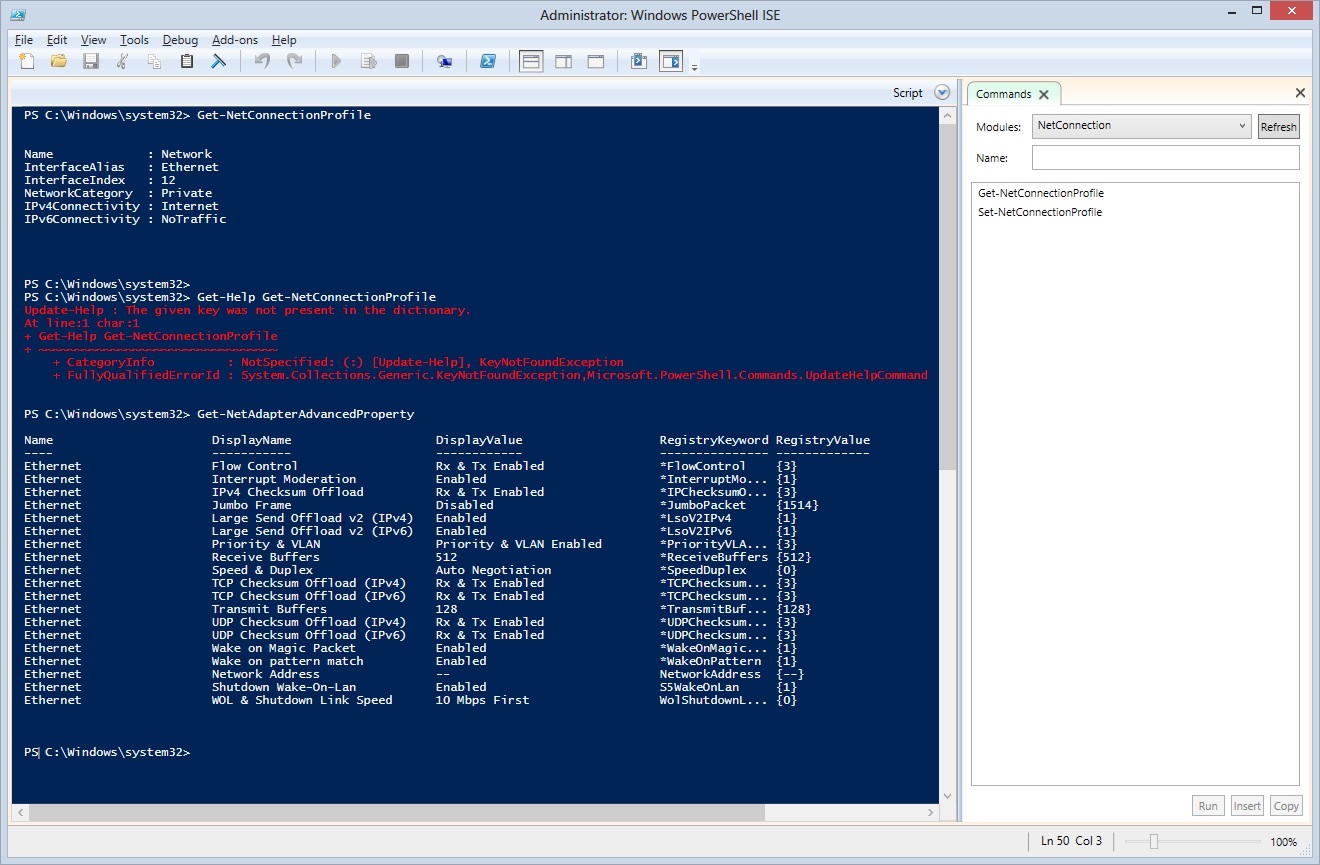Show script pane on top layout
The image size is (1320, 865).
pyautogui.click(x=531, y=62)
